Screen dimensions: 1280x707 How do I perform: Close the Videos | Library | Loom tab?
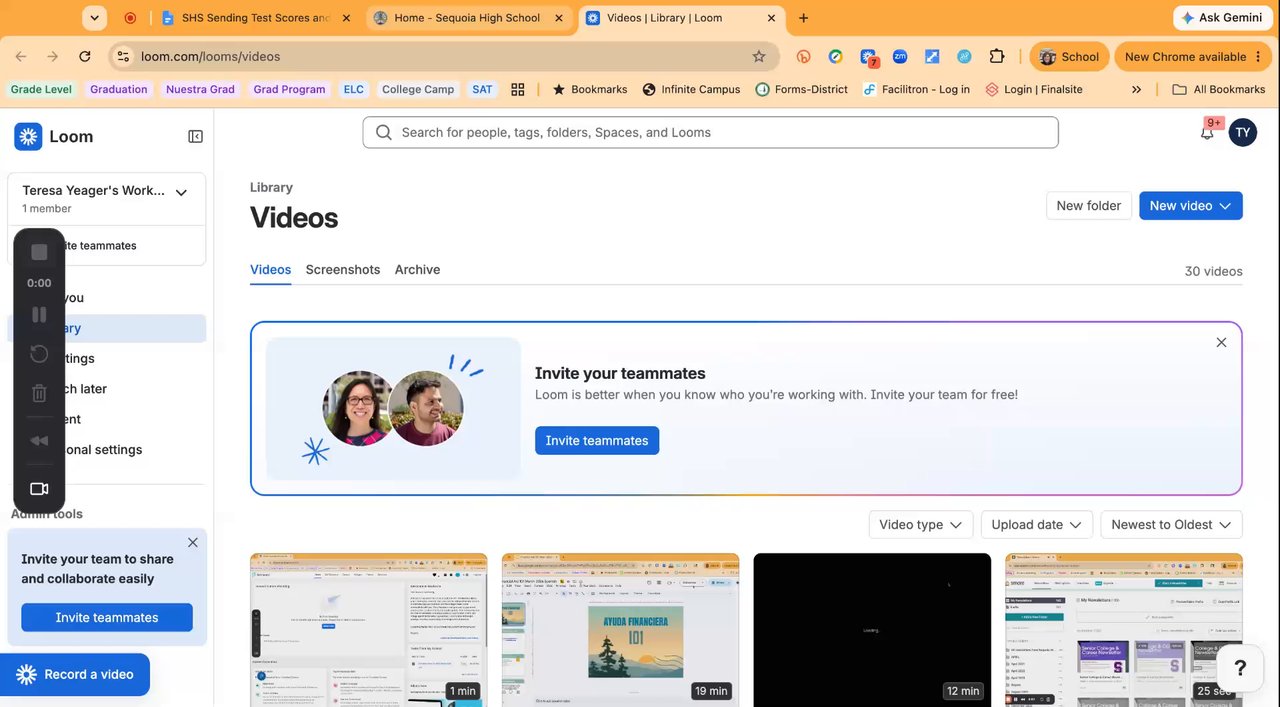[771, 18]
